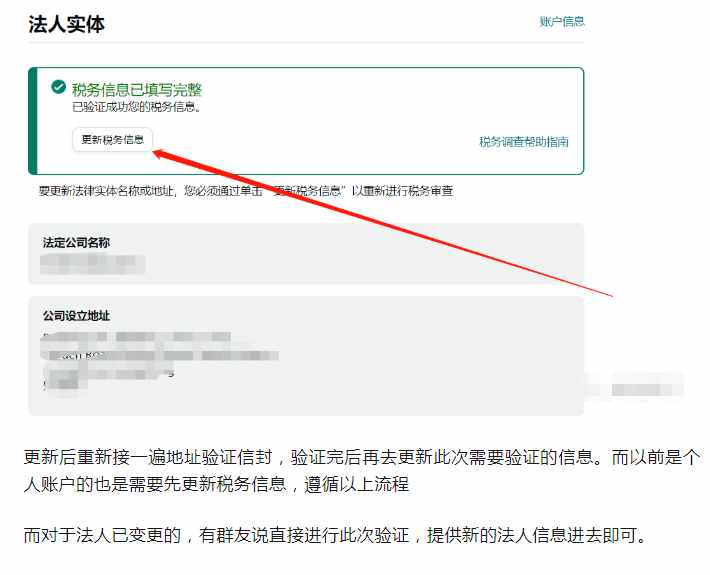Click the 公司设立地址 gray card area
Viewport: 710px width, 575px height.
(306, 356)
